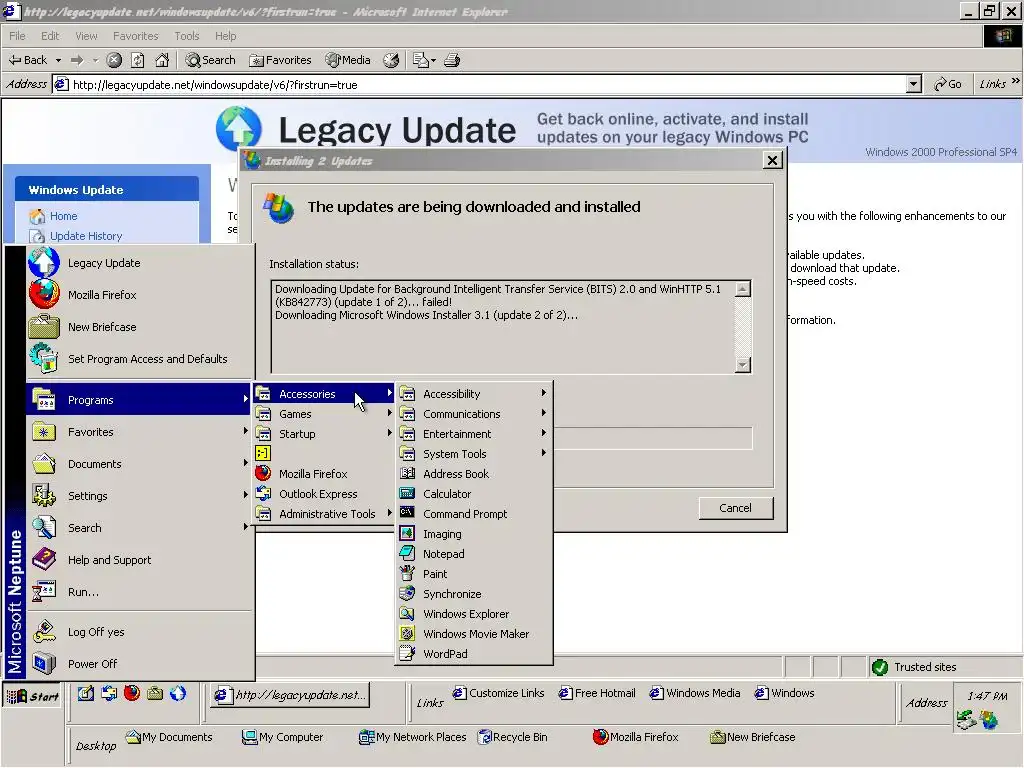
Task: Expand the Games submenu
Action: tap(325, 414)
